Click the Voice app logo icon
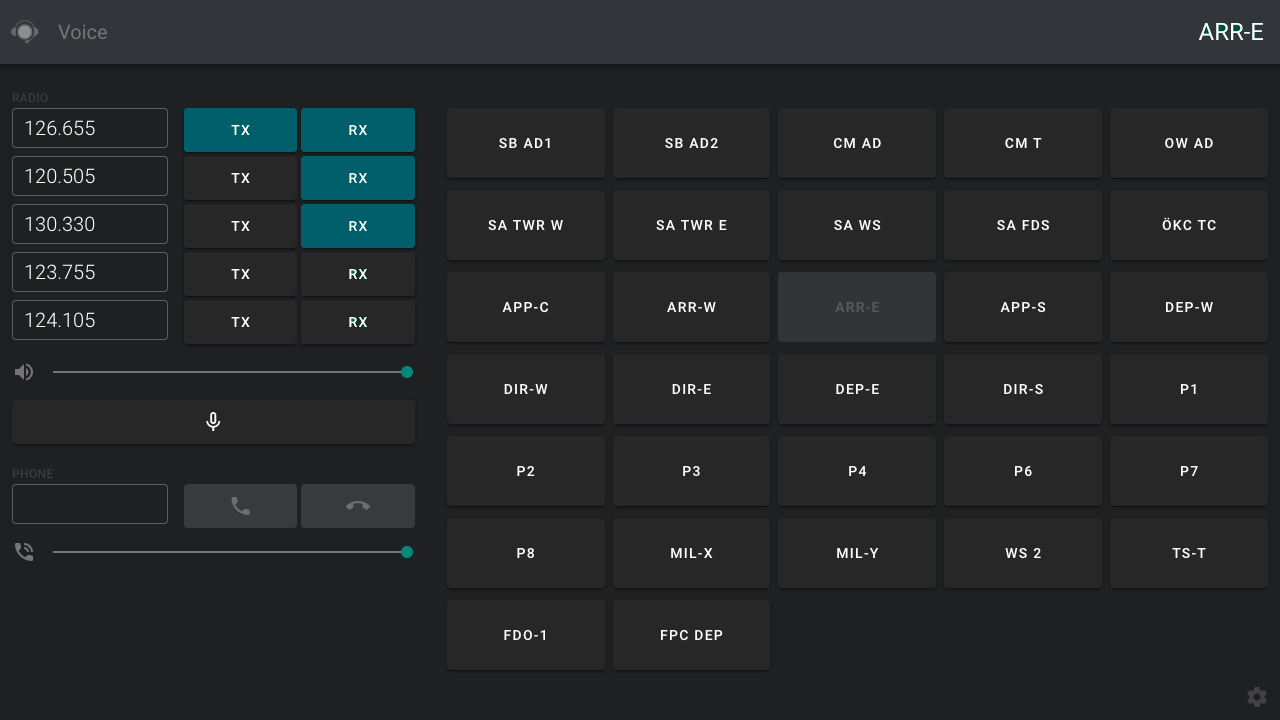 (25, 32)
